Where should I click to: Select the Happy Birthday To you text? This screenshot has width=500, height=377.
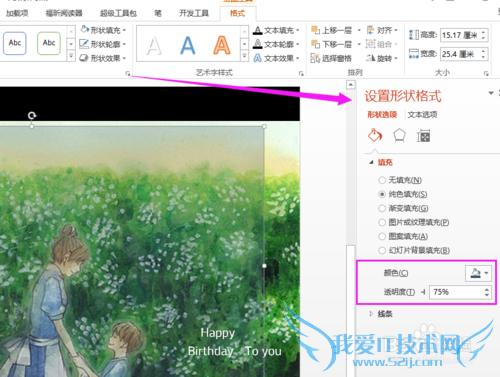235,342
